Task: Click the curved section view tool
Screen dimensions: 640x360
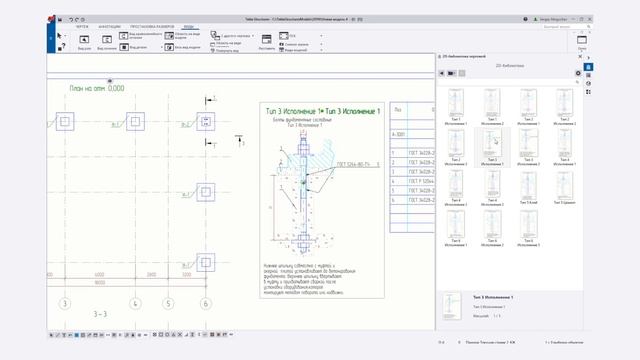Action: 140,36
